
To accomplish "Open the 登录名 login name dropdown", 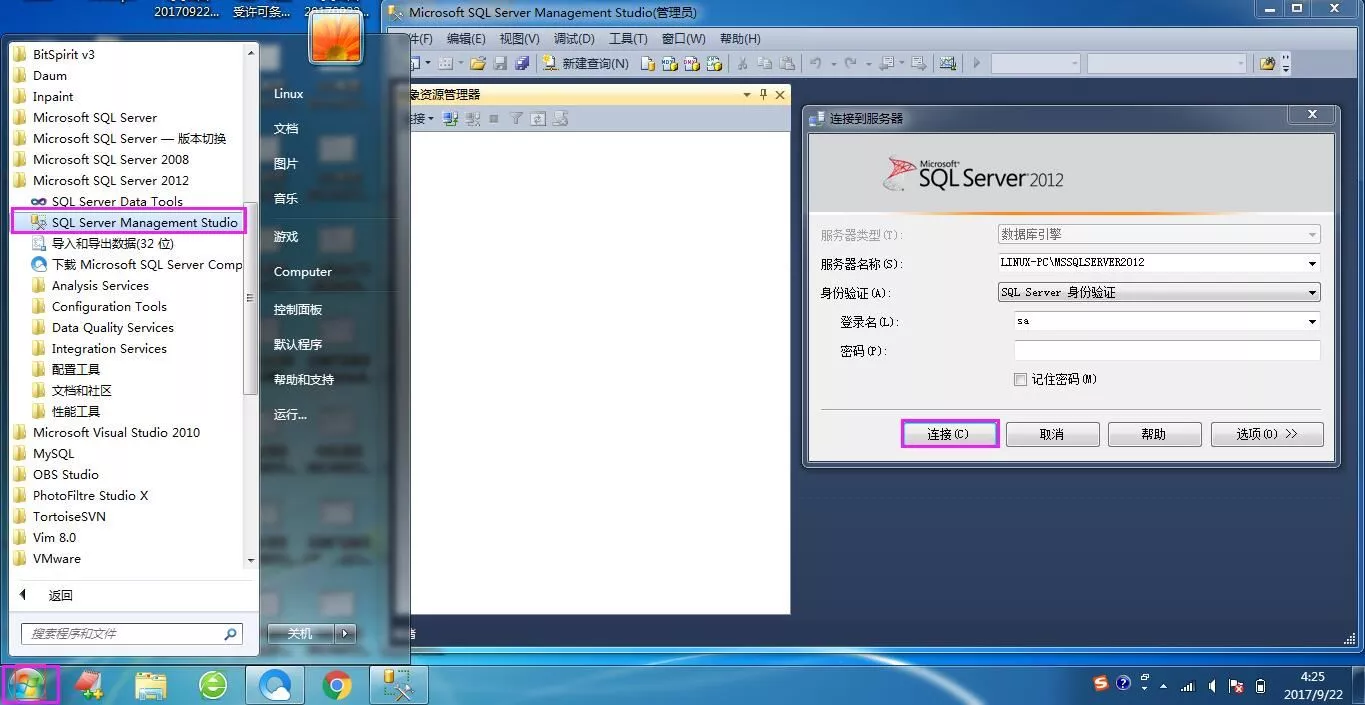I will point(1312,321).
